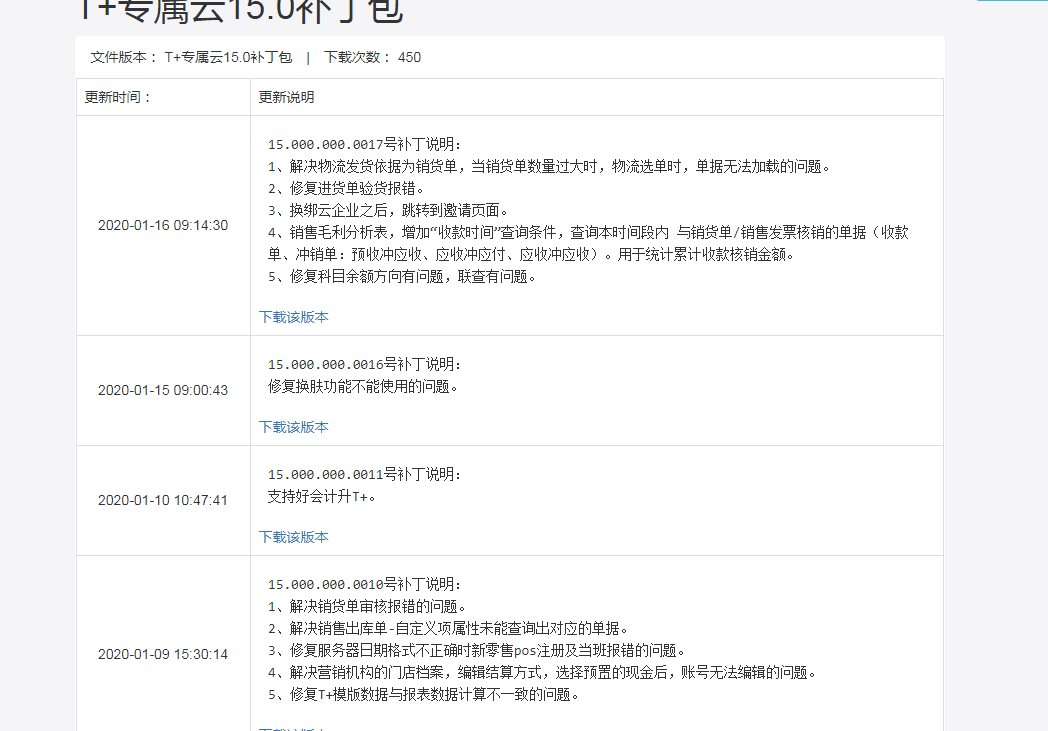This screenshot has height=731, width=1048.
Task: Click the 下载次数 450 counter
Action: 372,57
